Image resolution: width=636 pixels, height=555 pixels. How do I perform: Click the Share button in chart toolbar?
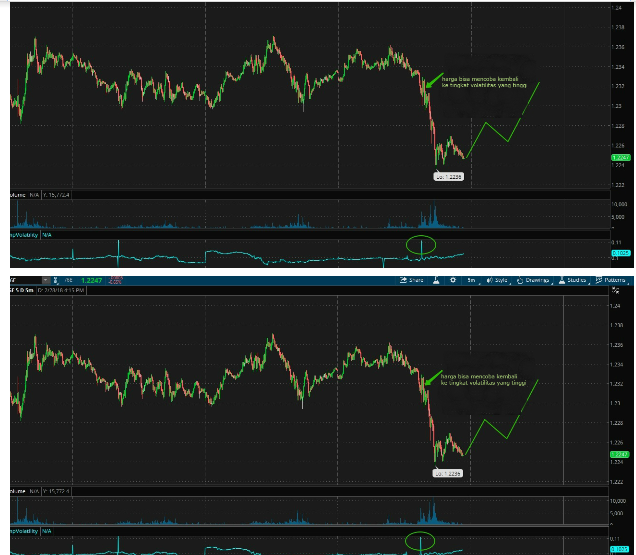coord(414,281)
